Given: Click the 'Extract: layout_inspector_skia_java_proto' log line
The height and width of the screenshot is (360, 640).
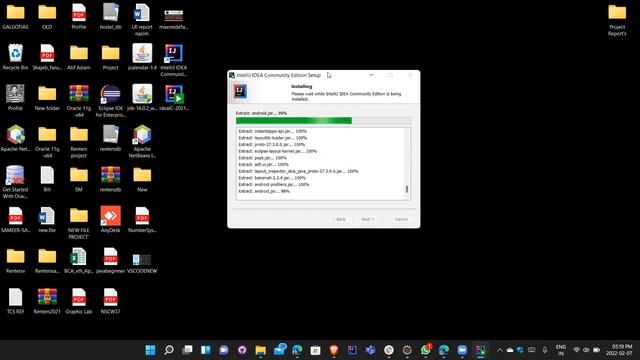Looking at the screenshot, I should tap(298, 171).
